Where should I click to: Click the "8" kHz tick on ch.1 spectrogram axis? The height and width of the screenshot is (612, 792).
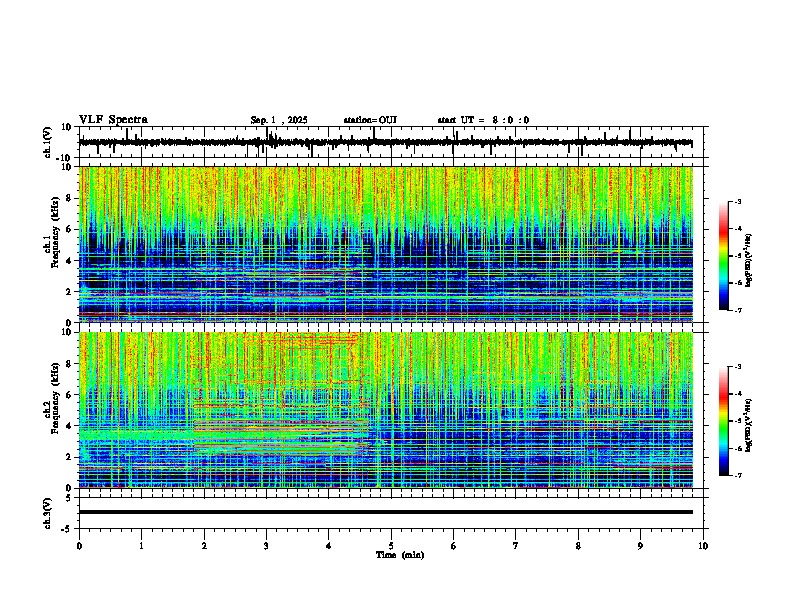[x=69, y=198]
